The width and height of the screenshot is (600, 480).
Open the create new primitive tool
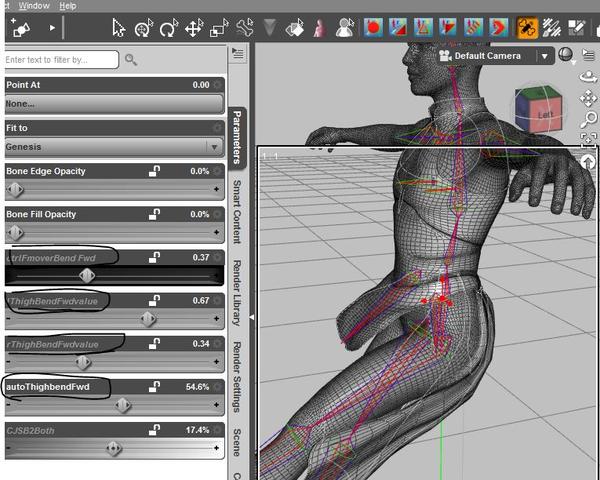(20, 28)
